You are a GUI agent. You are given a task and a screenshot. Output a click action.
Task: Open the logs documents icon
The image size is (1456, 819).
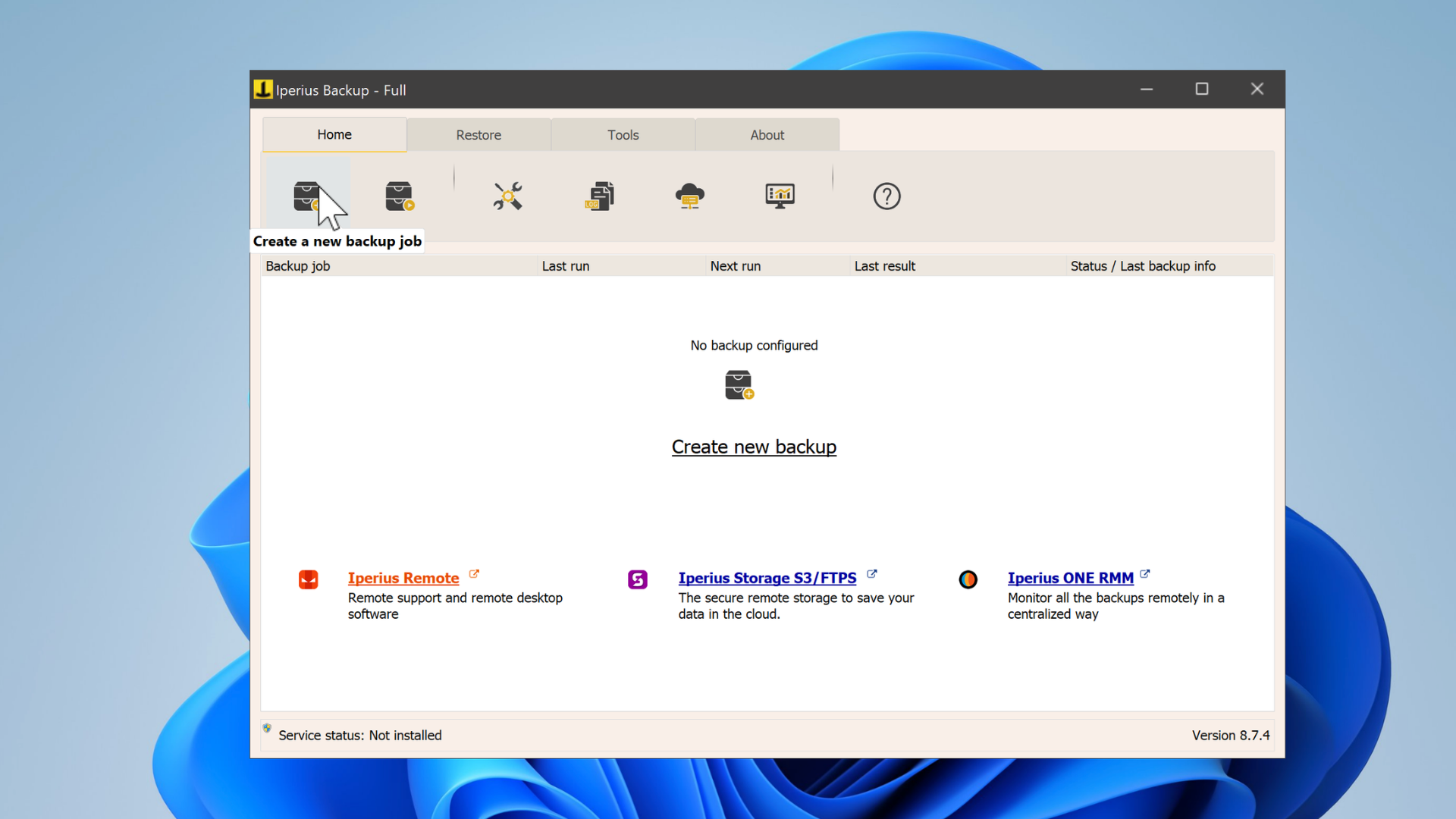599,196
